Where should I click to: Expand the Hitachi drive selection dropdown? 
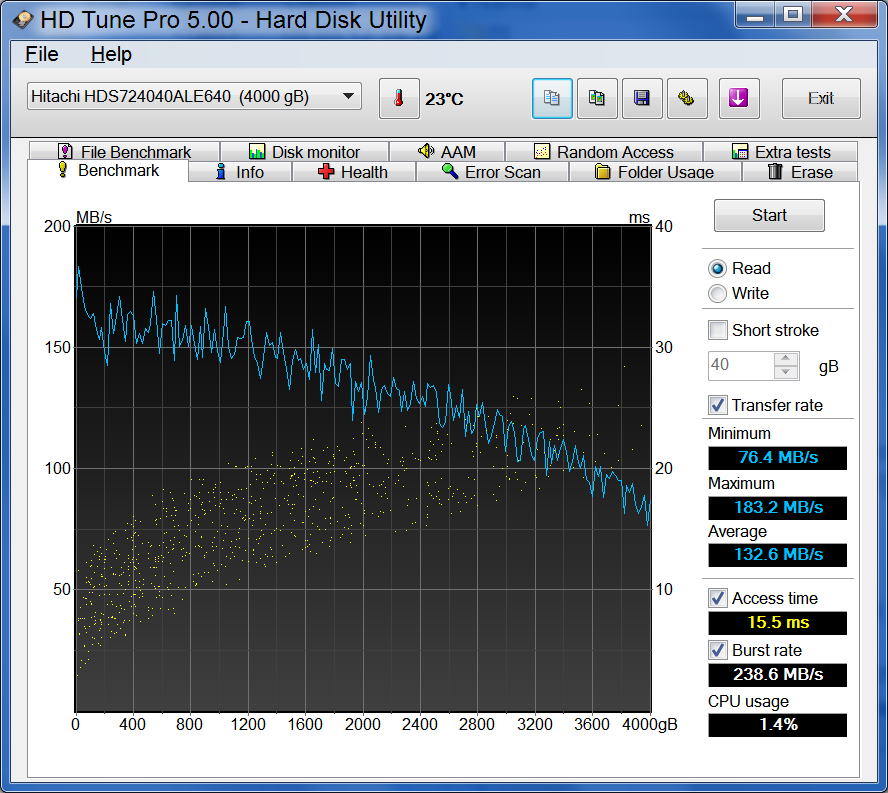click(194, 96)
